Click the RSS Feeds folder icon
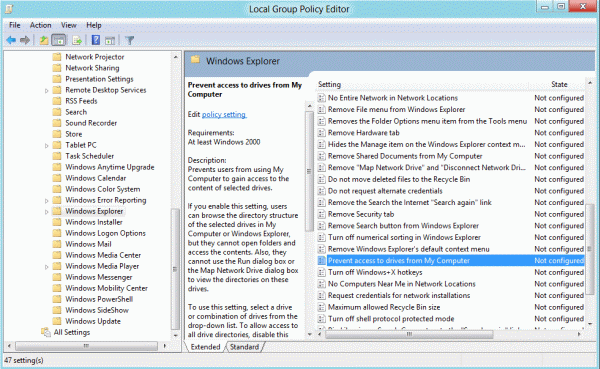The image size is (600, 369). pyautogui.click(x=57, y=101)
